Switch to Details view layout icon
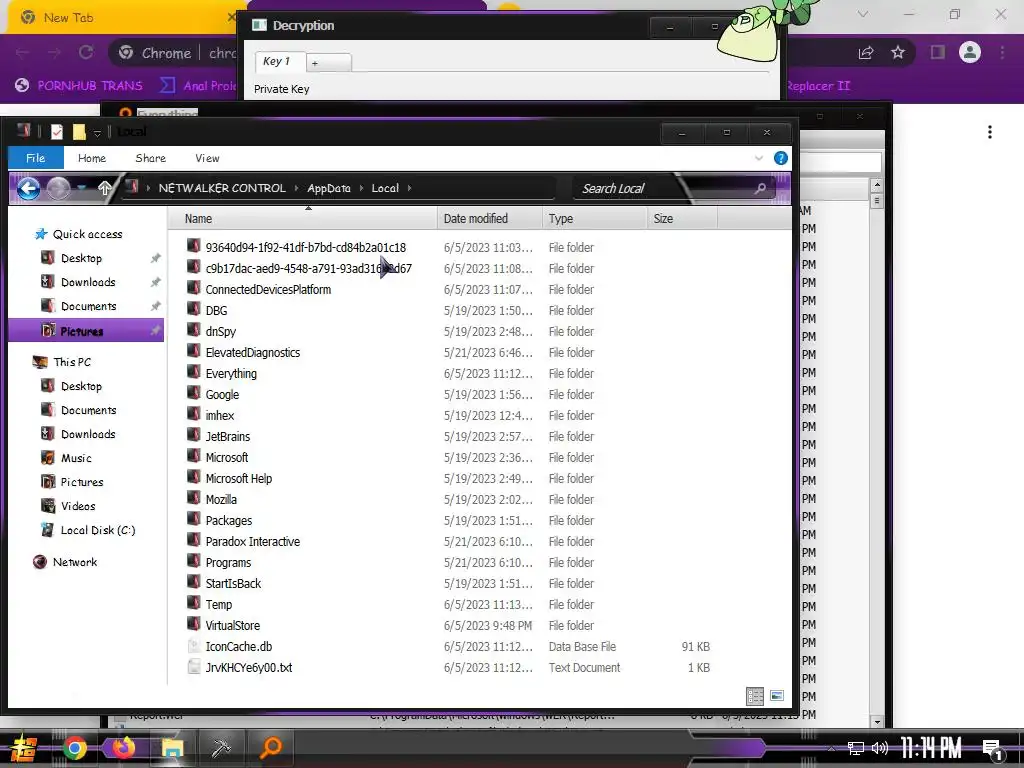The image size is (1024, 768). click(x=755, y=696)
